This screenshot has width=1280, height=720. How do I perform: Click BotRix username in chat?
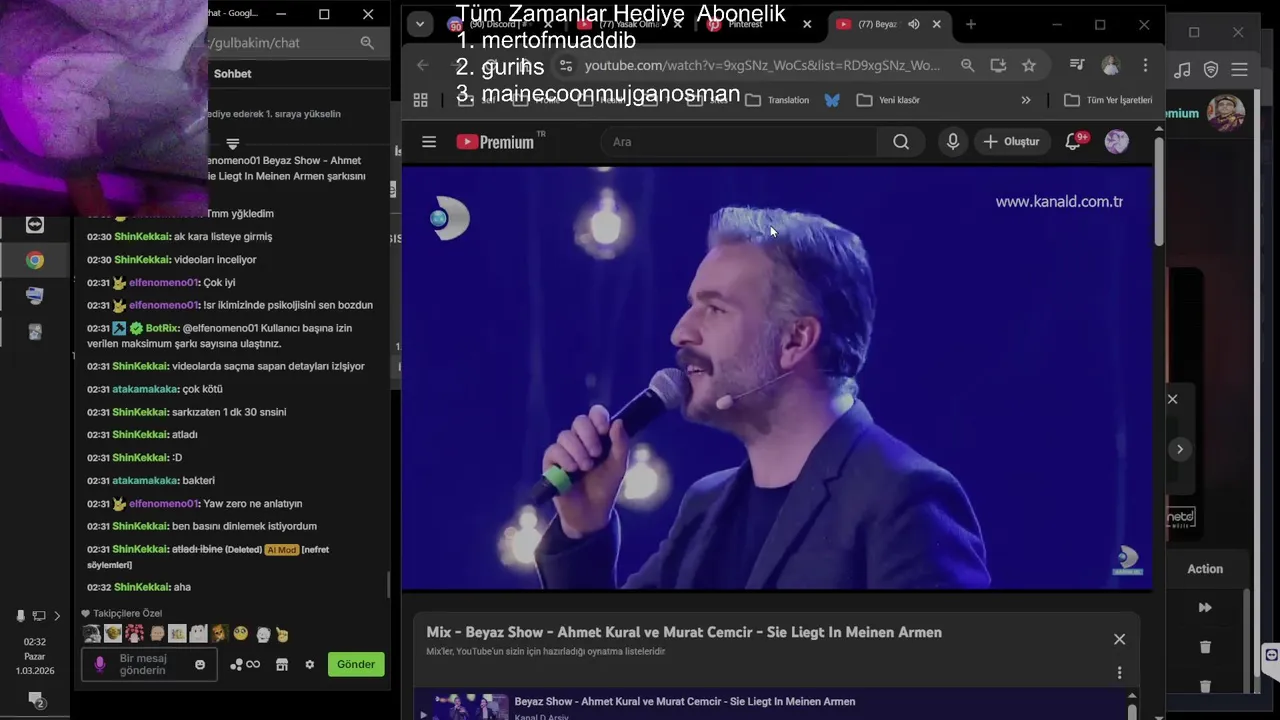[162, 328]
